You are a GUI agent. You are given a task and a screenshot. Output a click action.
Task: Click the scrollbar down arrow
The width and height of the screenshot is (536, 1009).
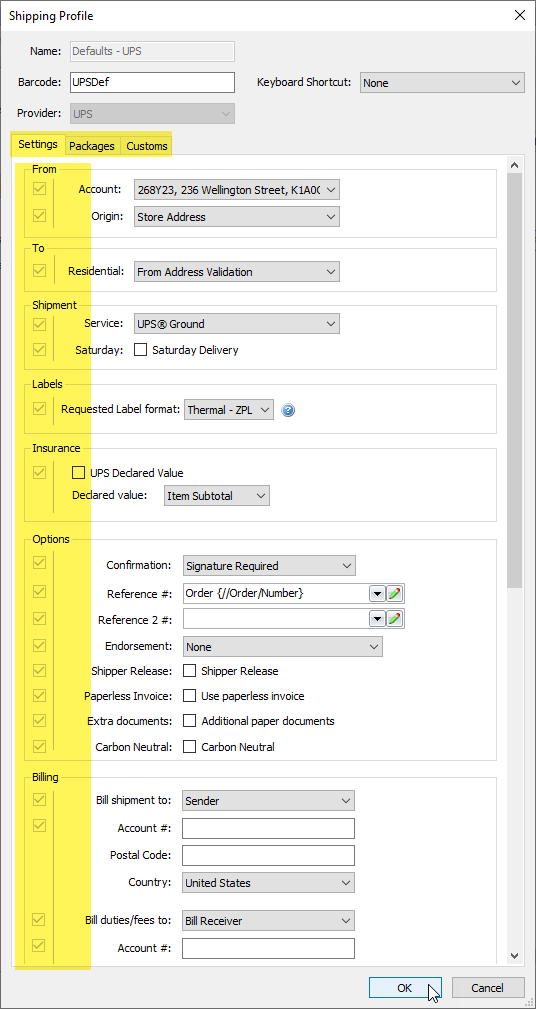click(514, 955)
